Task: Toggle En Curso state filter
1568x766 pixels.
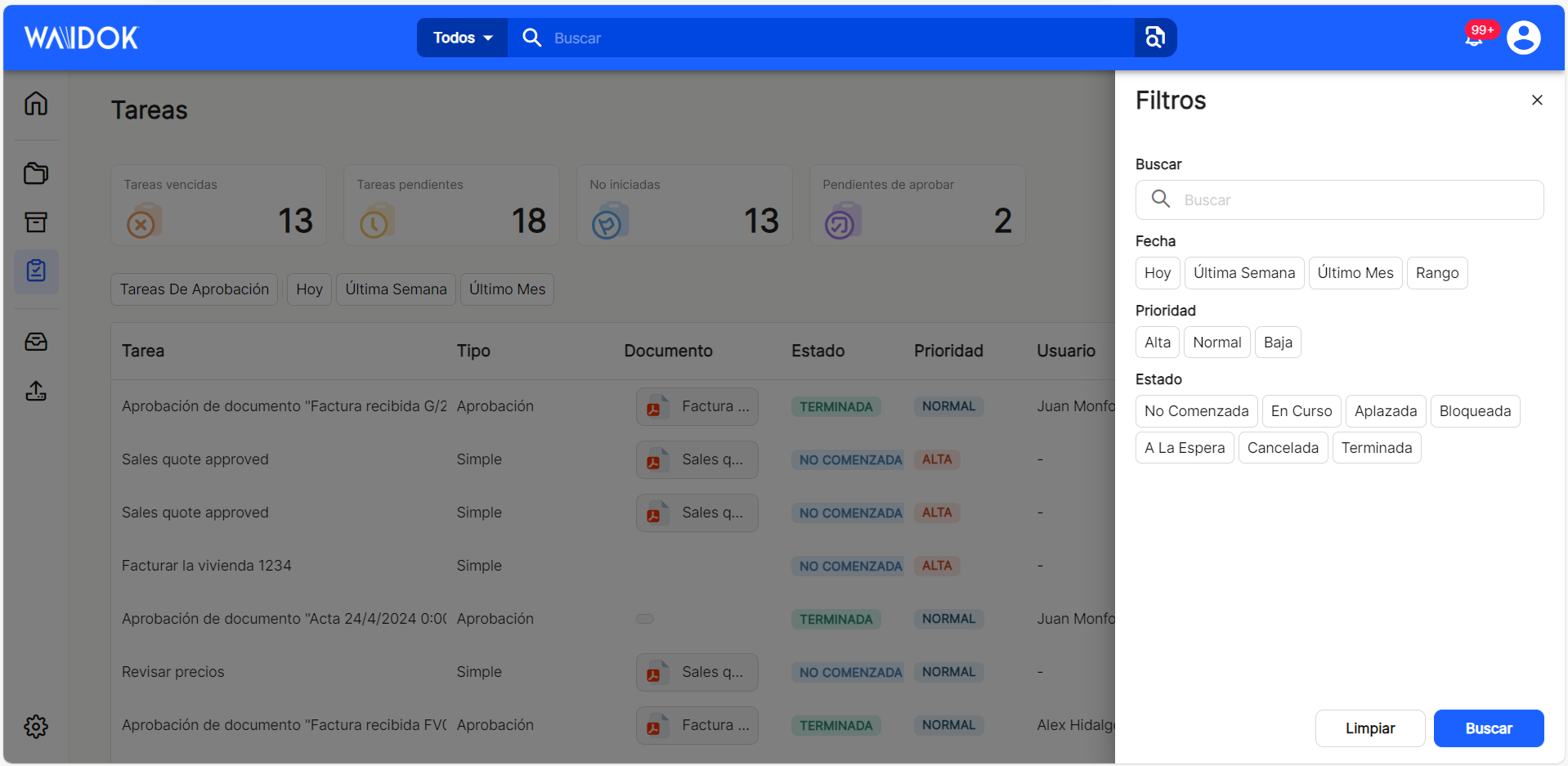Action: (1301, 411)
